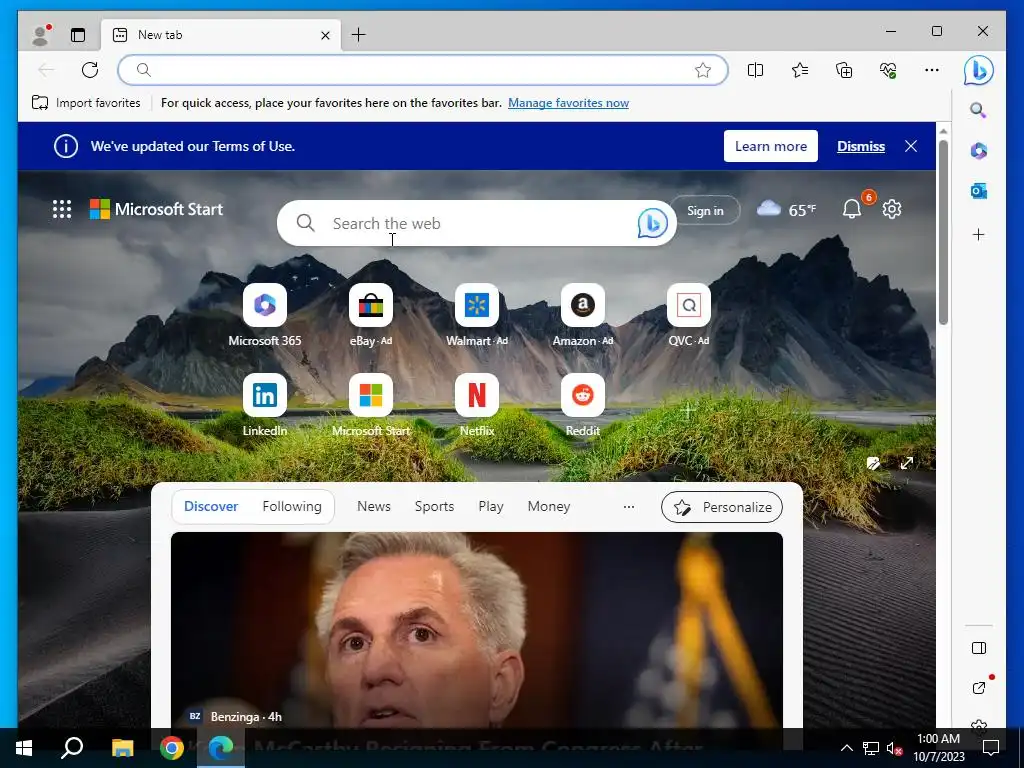Click the muted volume tray icon
The image size is (1024, 768).
[894, 748]
